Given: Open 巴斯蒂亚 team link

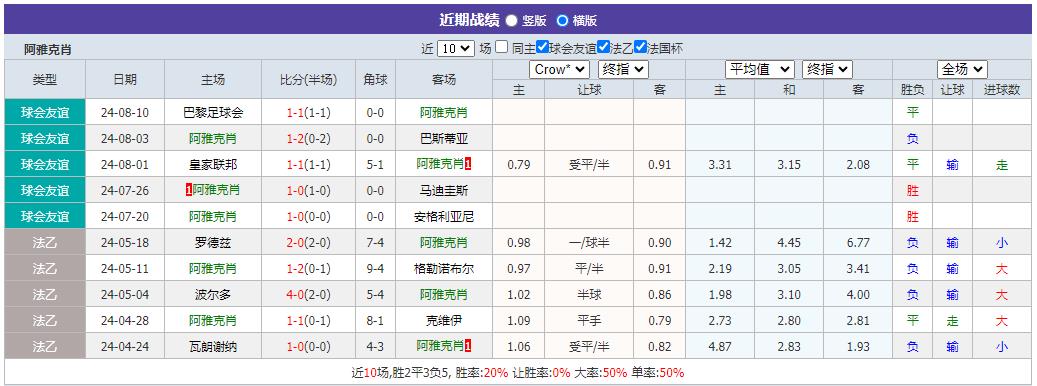Looking at the screenshot, I should pos(444,139).
